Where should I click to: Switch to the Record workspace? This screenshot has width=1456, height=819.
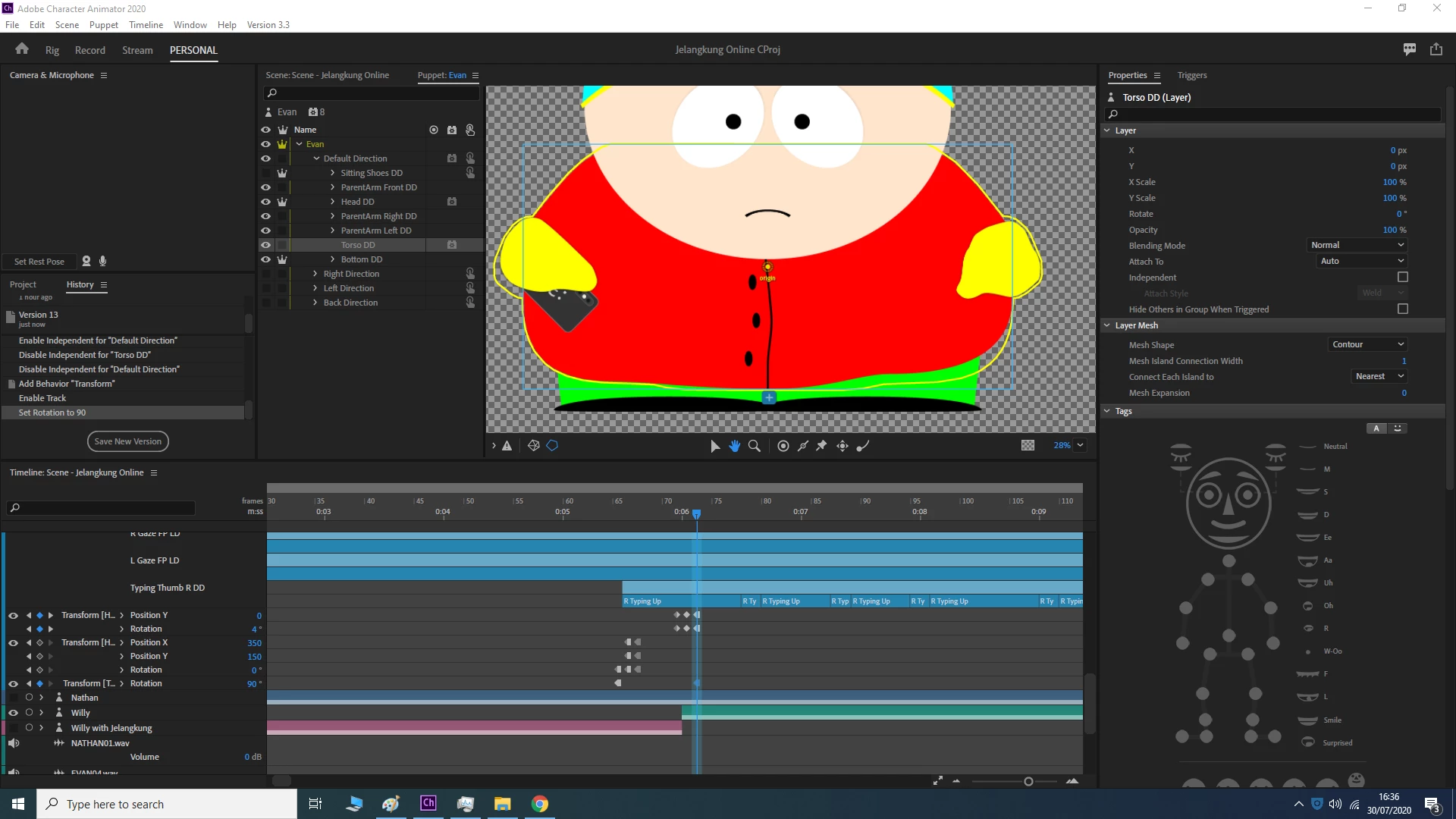(x=89, y=50)
